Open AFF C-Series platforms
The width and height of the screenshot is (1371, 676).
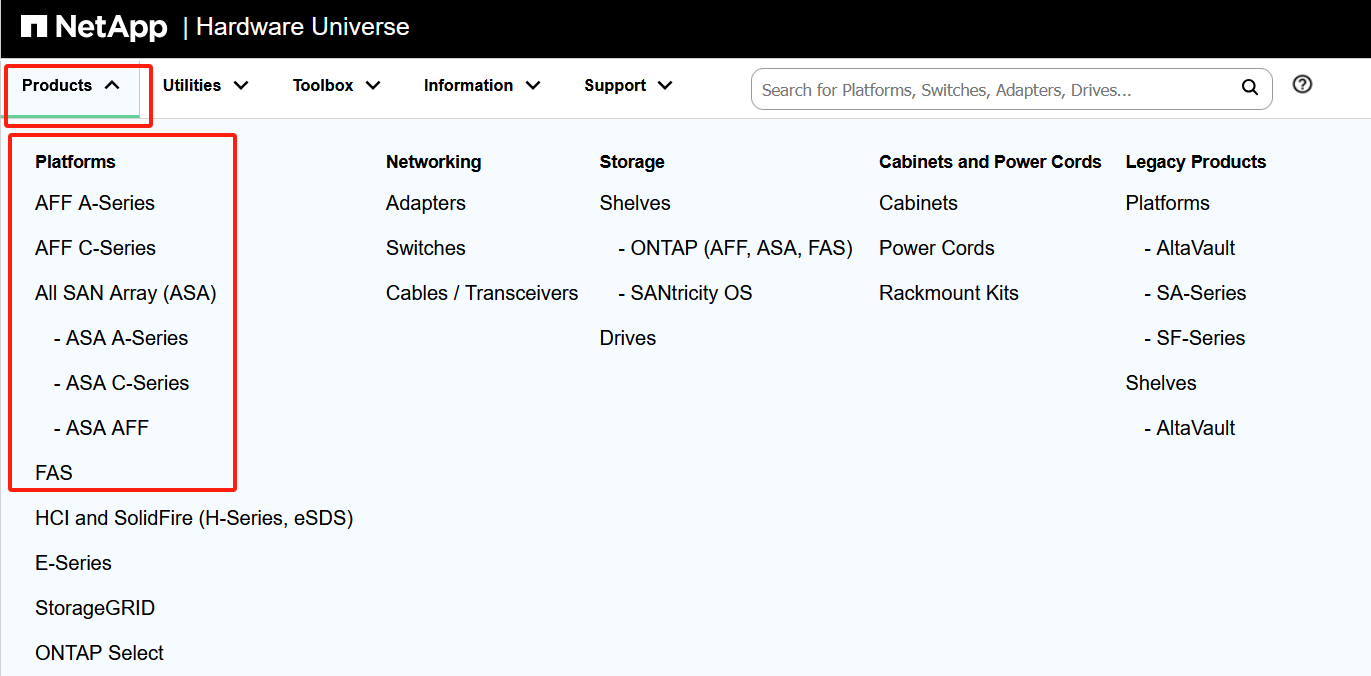tap(95, 248)
